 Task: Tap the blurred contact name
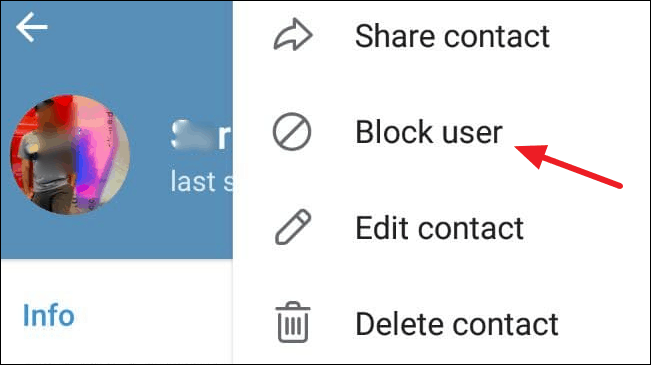200,135
